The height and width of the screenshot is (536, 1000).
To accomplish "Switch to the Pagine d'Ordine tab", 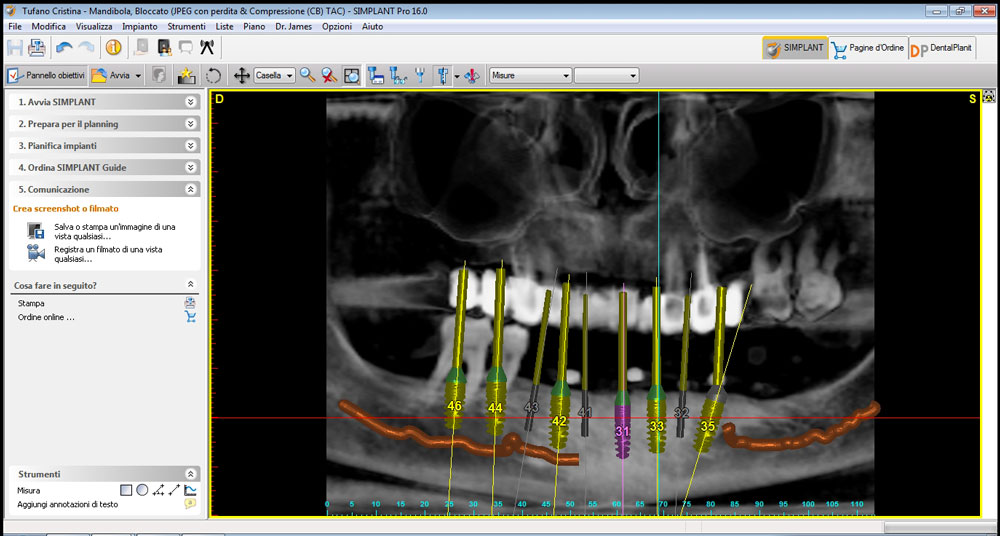I will 867,48.
